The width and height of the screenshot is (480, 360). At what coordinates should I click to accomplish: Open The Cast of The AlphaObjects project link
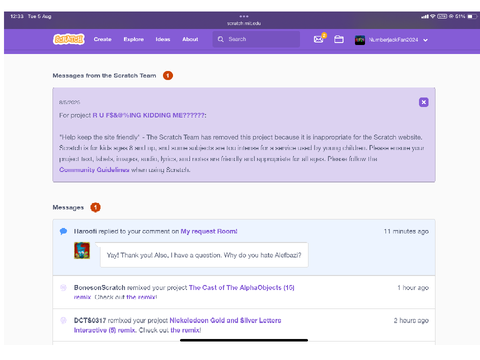tap(242, 287)
